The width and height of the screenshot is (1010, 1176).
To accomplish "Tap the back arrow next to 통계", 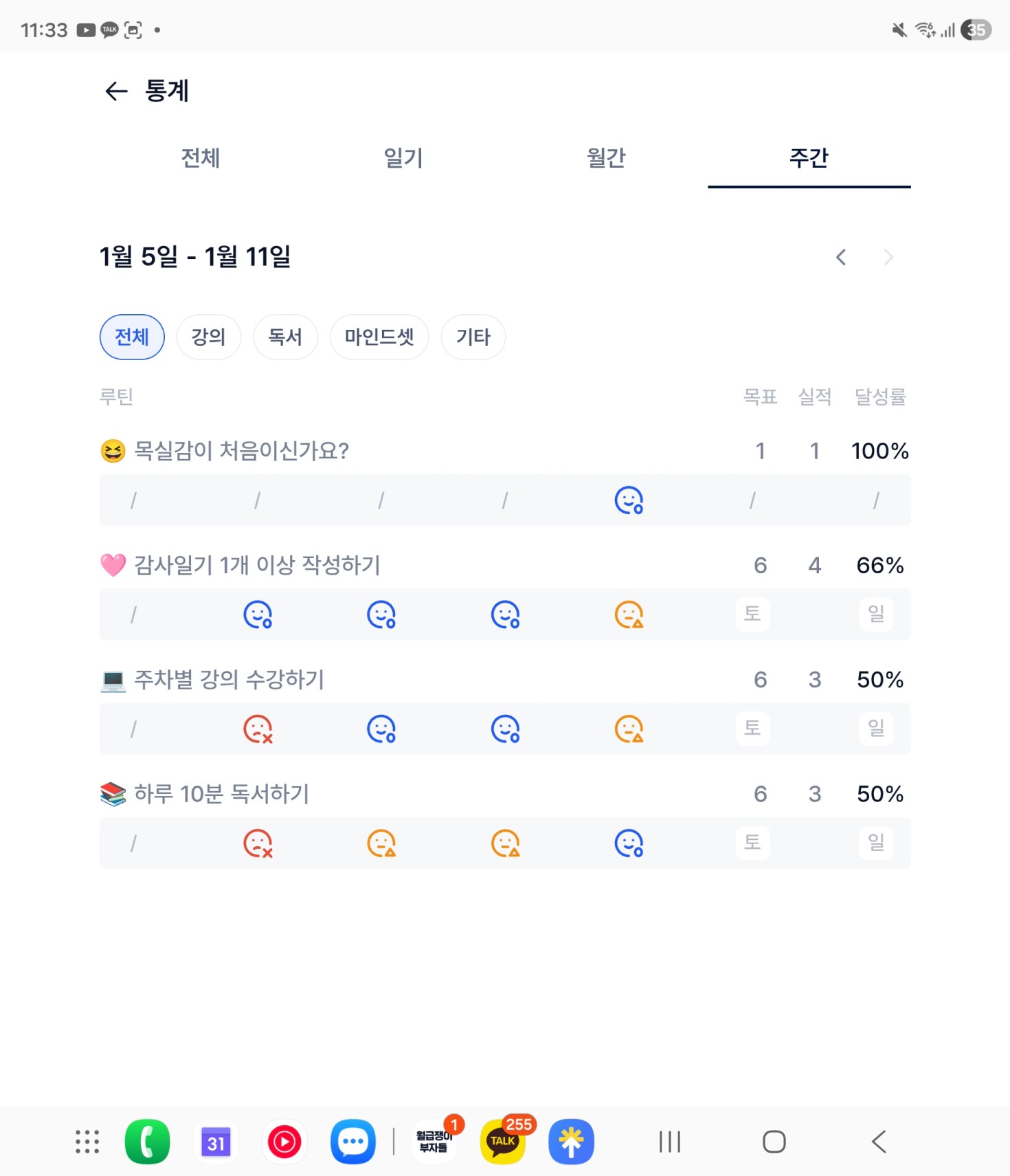I will 116,91.
